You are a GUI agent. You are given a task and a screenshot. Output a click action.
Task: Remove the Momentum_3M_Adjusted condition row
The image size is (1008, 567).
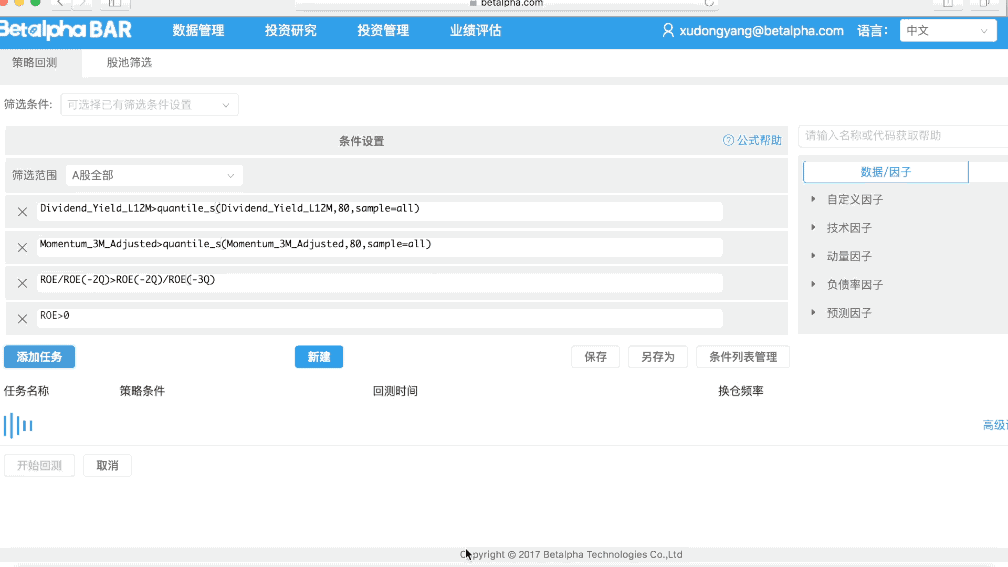click(x=22, y=248)
